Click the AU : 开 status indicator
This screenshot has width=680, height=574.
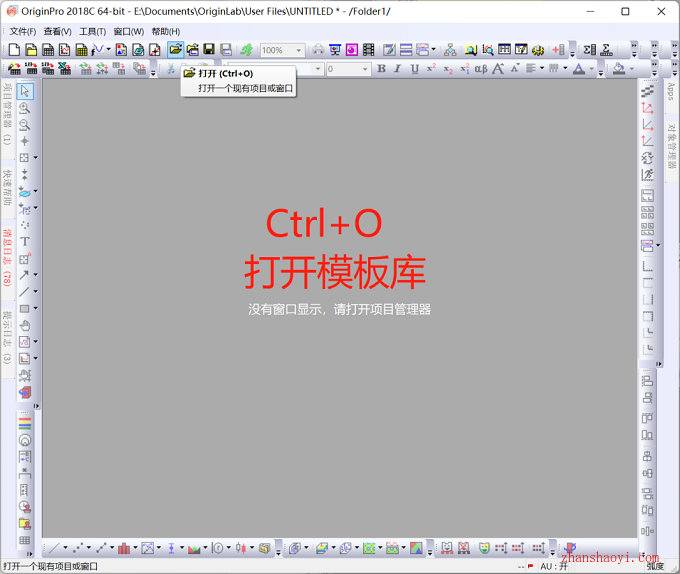(x=554, y=566)
